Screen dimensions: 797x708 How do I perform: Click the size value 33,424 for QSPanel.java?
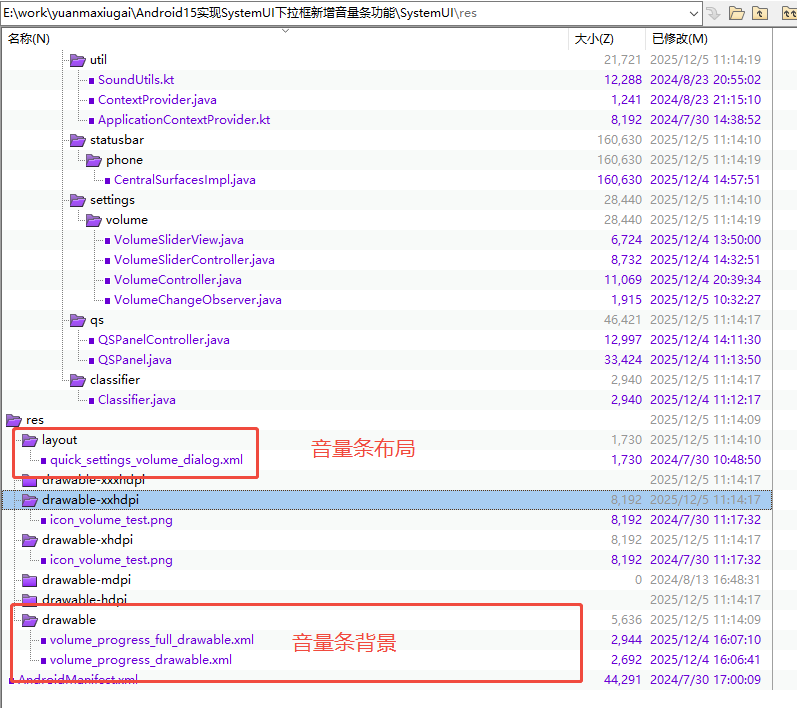coord(623,360)
